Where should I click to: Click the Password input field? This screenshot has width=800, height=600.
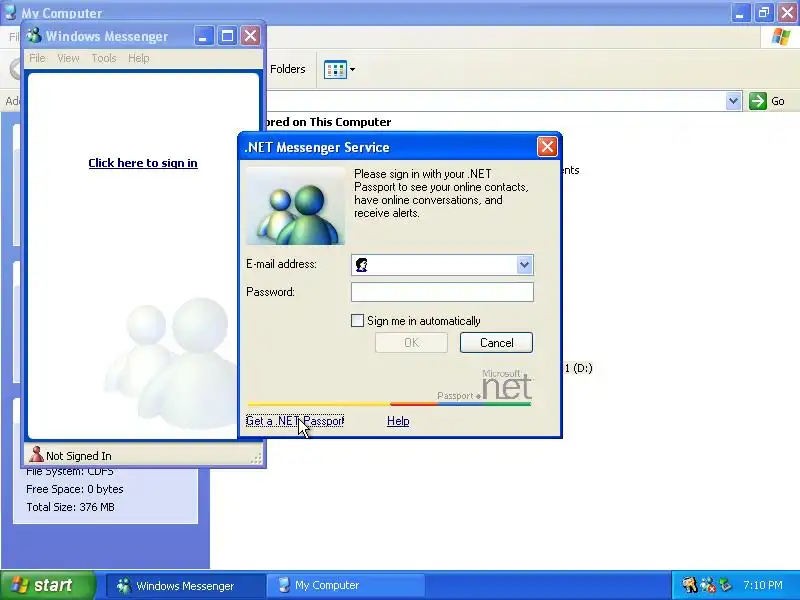point(442,292)
